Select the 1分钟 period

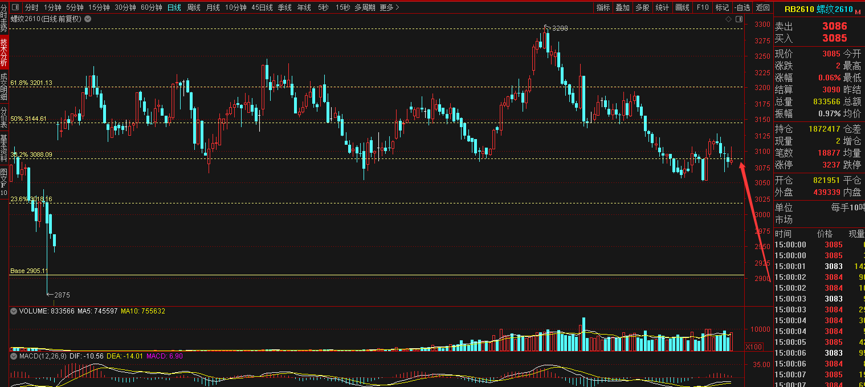(52, 8)
